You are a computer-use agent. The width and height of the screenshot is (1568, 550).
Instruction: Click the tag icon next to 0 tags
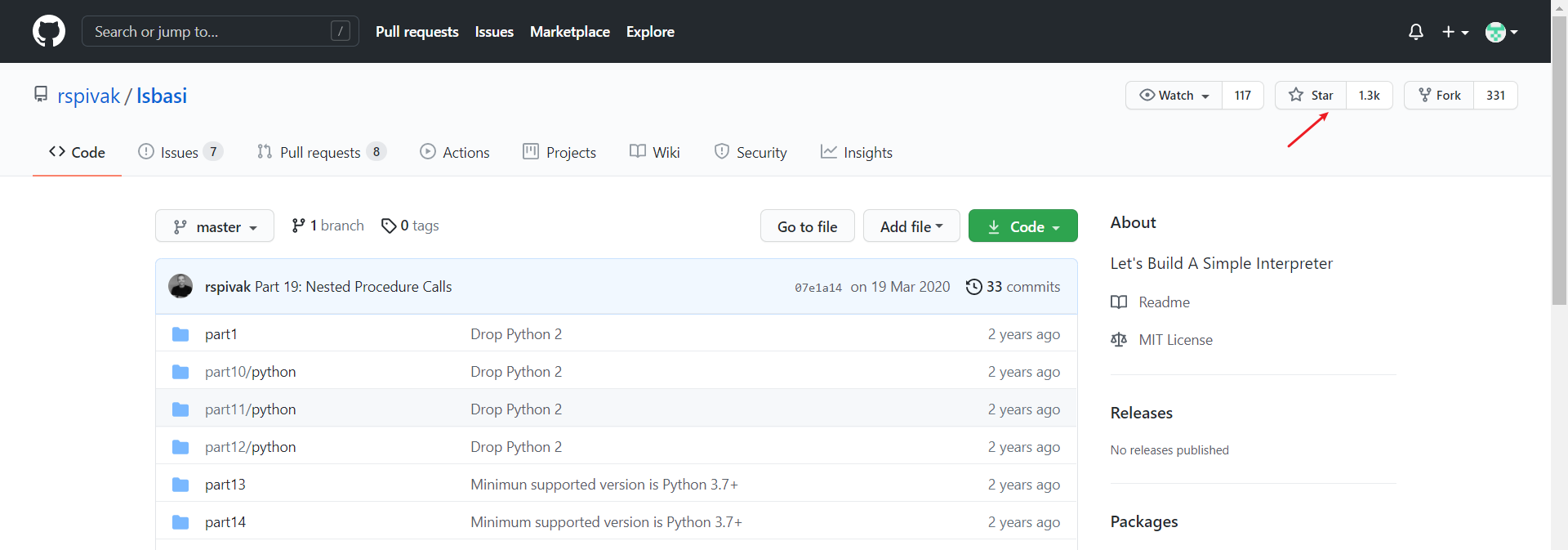(389, 226)
